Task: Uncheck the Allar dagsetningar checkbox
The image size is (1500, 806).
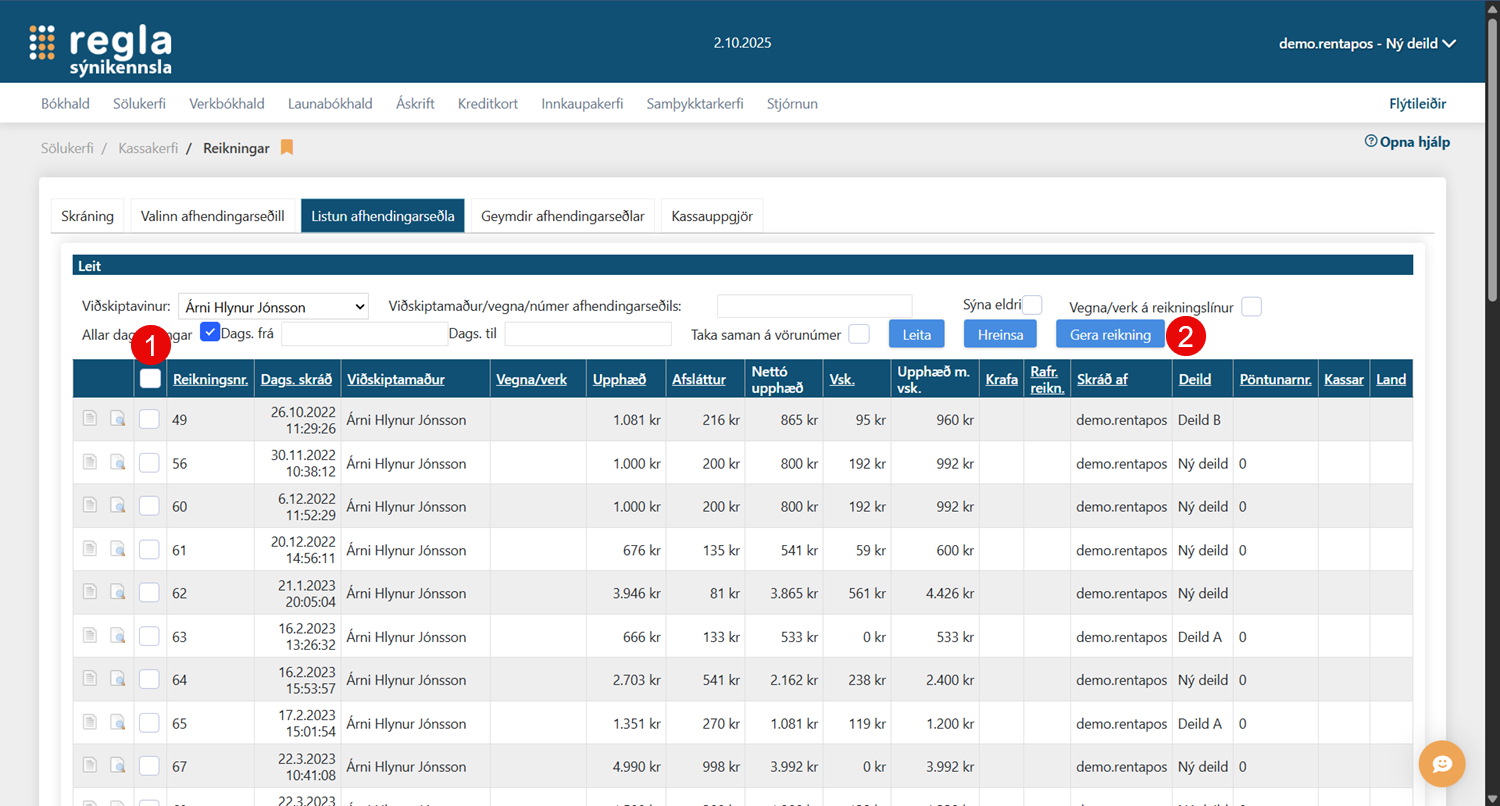Action: (x=210, y=333)
